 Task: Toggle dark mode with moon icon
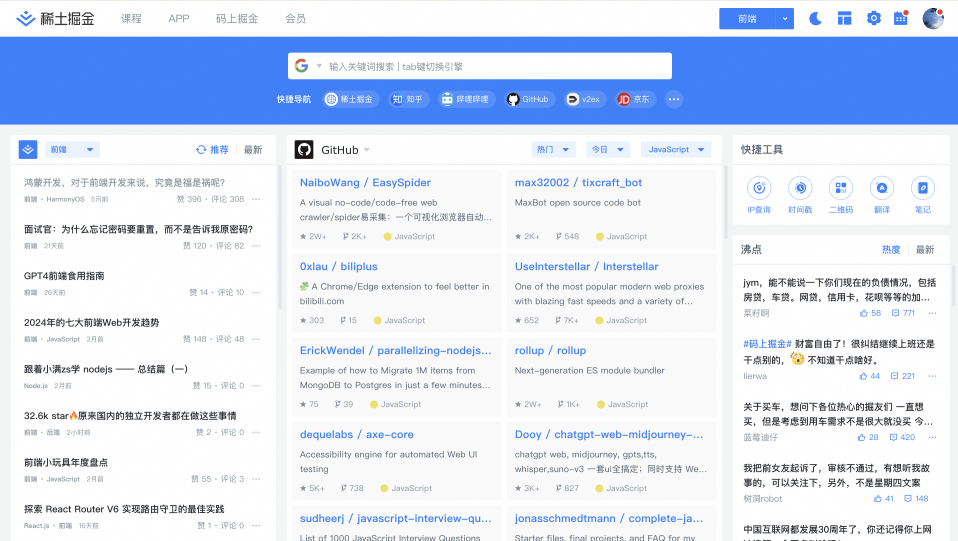pyautogui.click(x=815, y=18)
